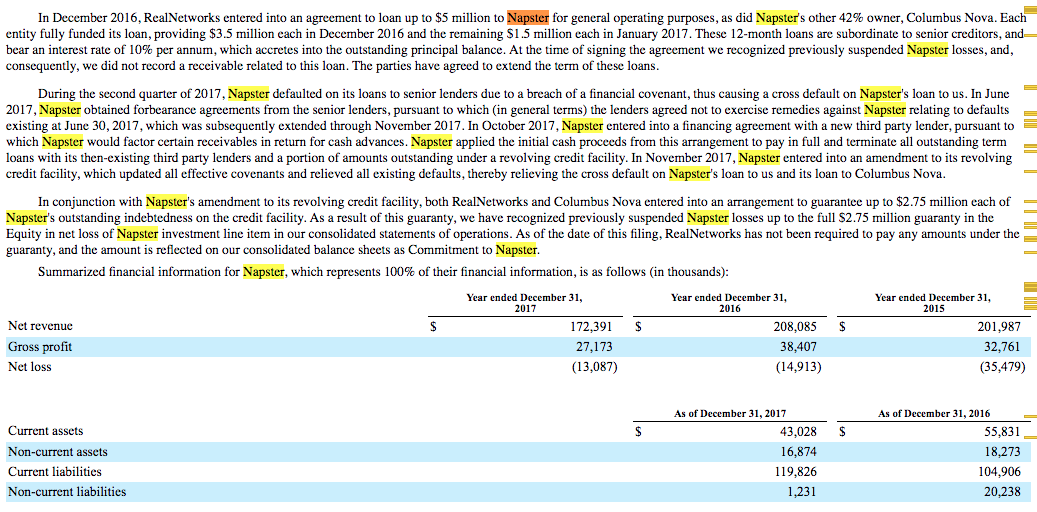Click highlighted "Napster" before "obtained forbearance agreements"

60,110
